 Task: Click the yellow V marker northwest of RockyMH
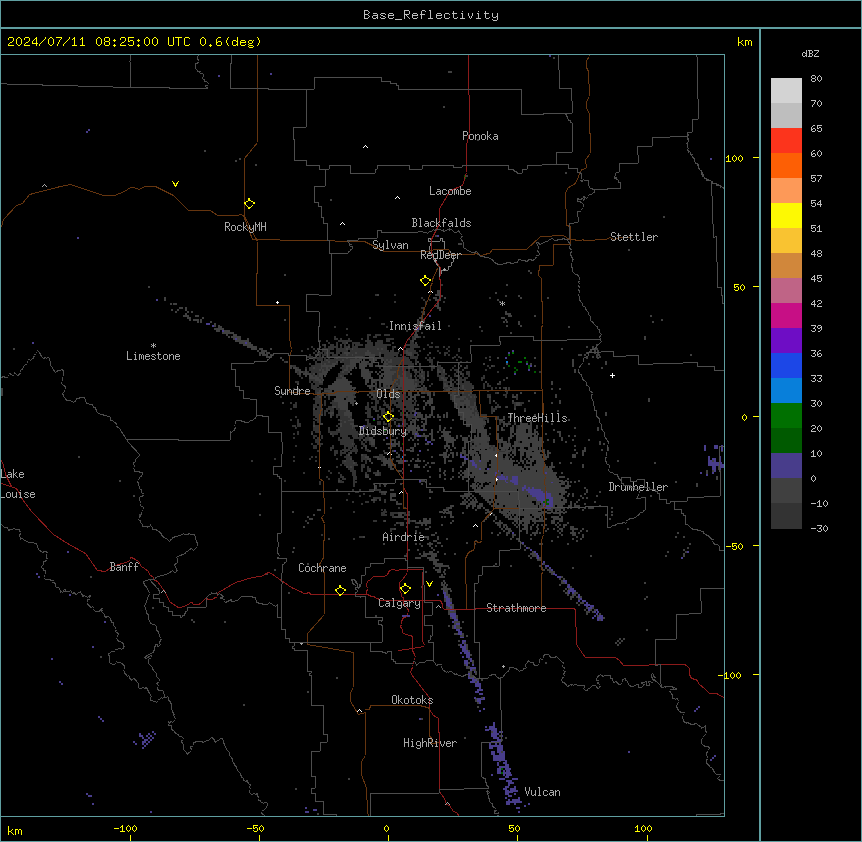click(x=175, y=184)
